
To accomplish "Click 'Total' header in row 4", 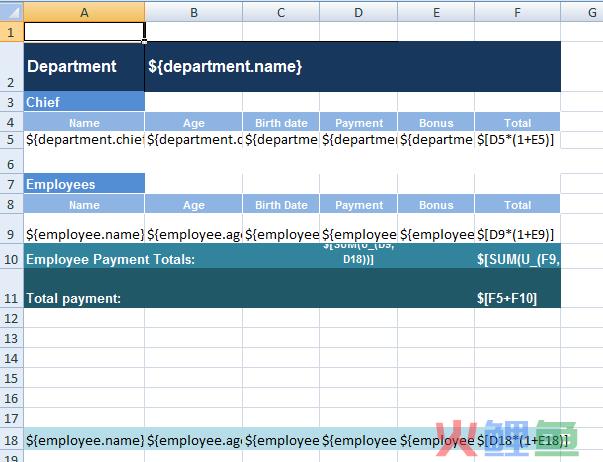I will pos(518,122).
